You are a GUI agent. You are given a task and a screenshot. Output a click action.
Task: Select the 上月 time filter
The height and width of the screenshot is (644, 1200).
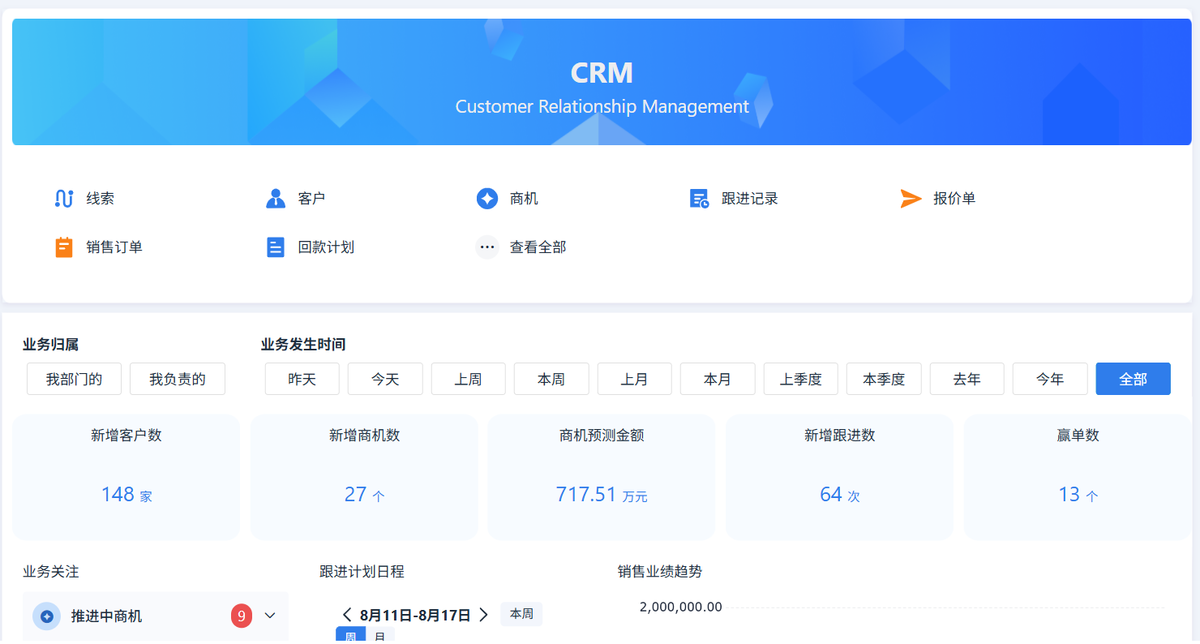coord(634,379)
